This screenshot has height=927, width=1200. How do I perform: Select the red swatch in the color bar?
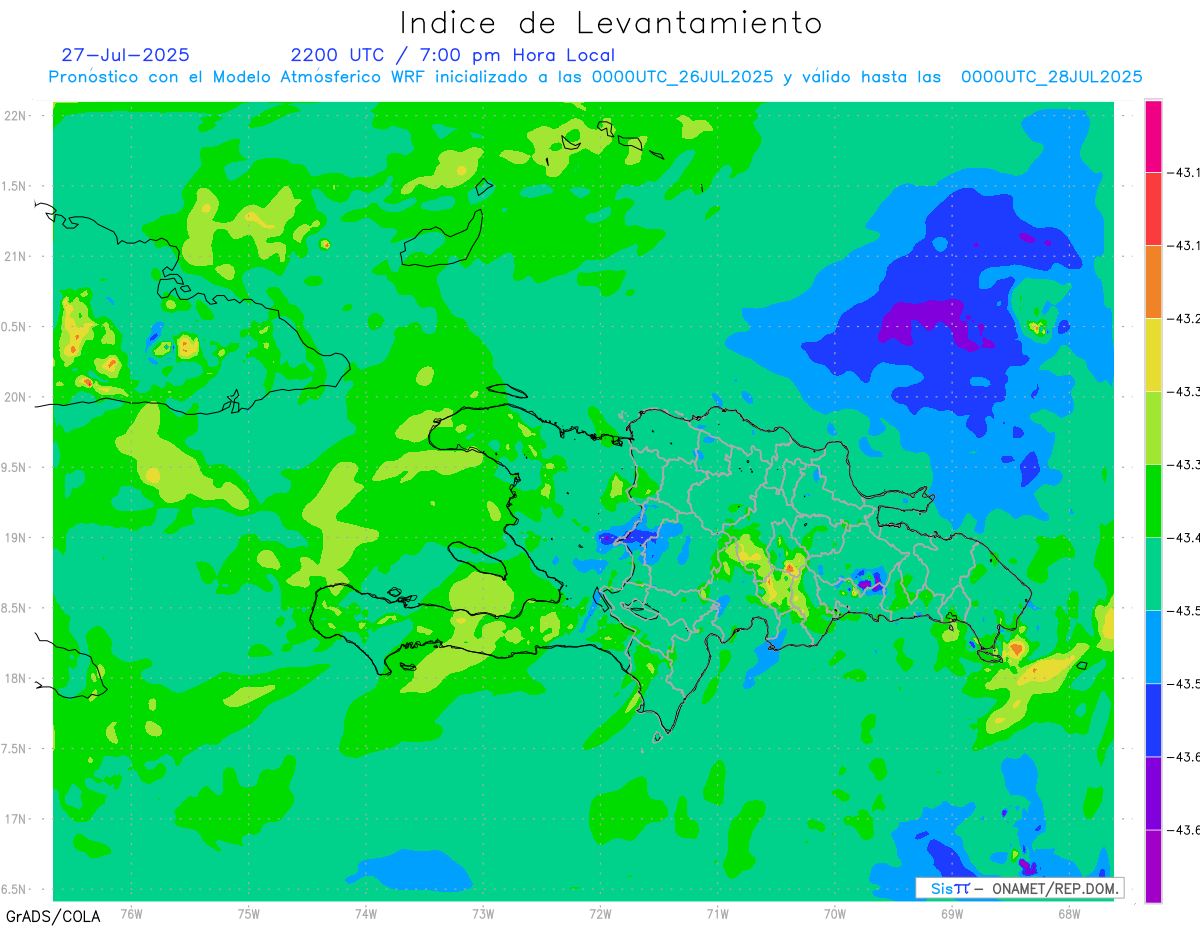[1153, 209]
